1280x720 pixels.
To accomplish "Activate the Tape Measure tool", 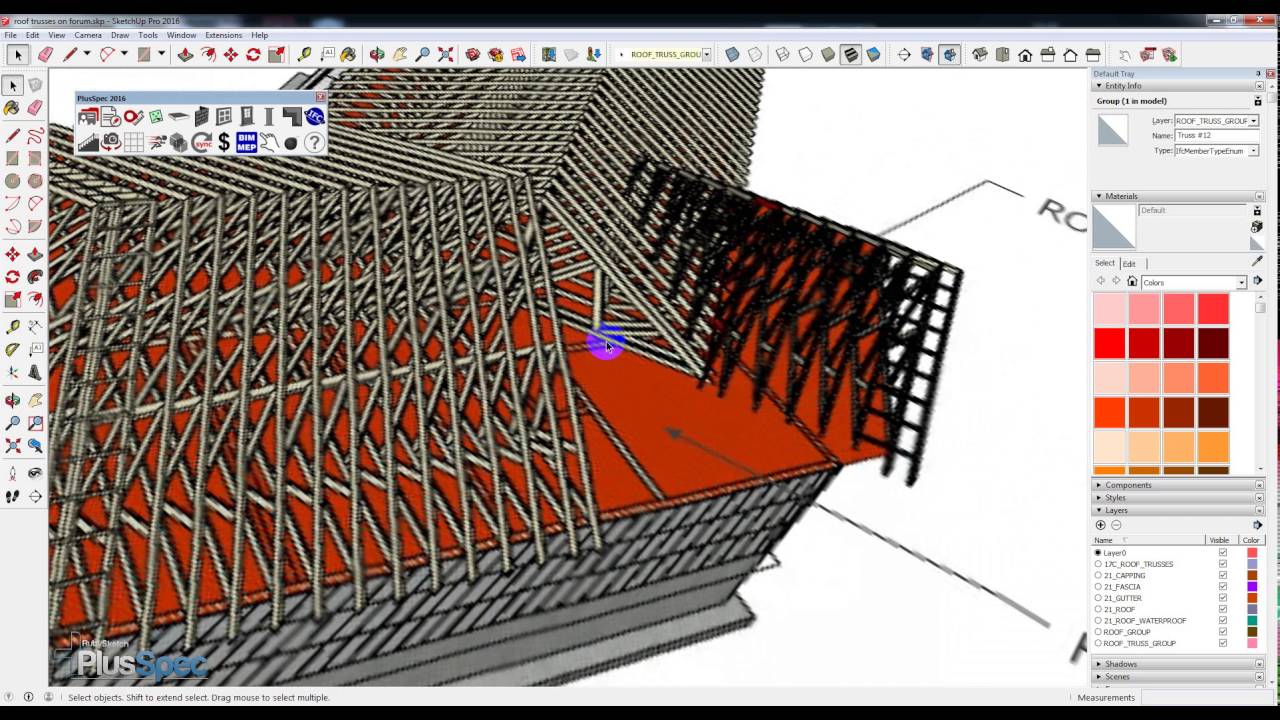I will [x=304, y=55].
